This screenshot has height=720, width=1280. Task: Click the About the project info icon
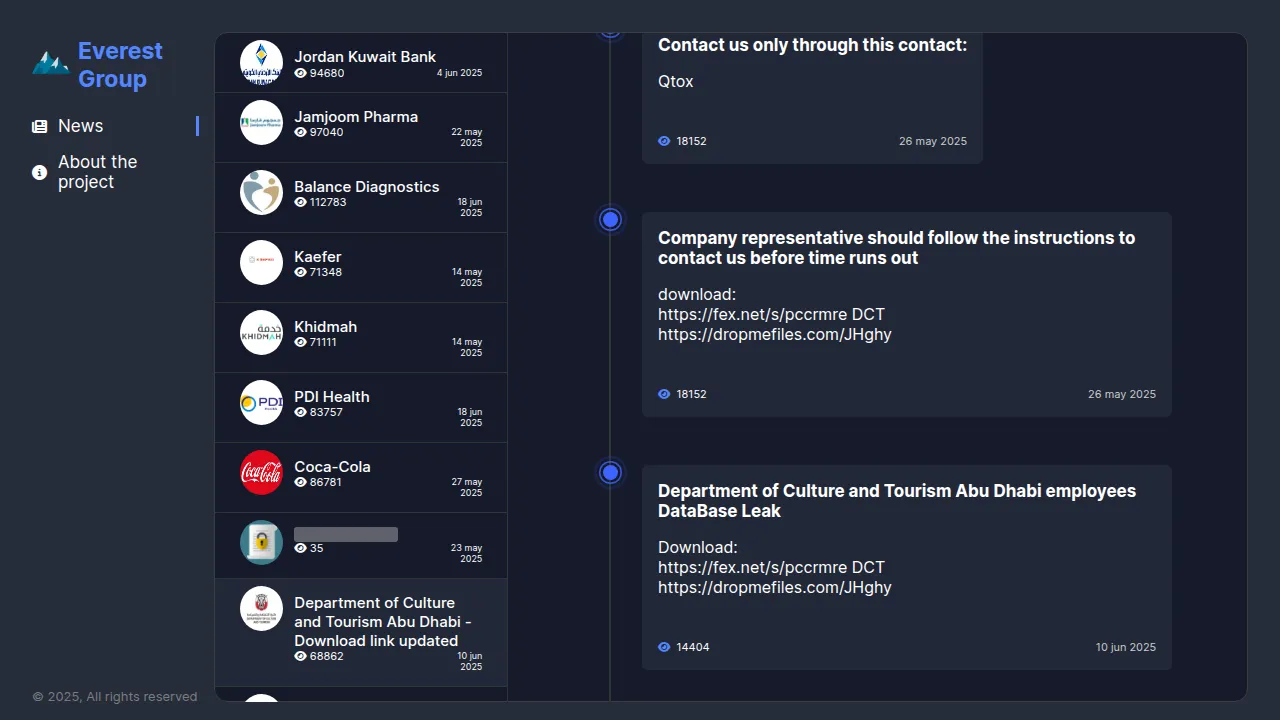tap(40, 172)
